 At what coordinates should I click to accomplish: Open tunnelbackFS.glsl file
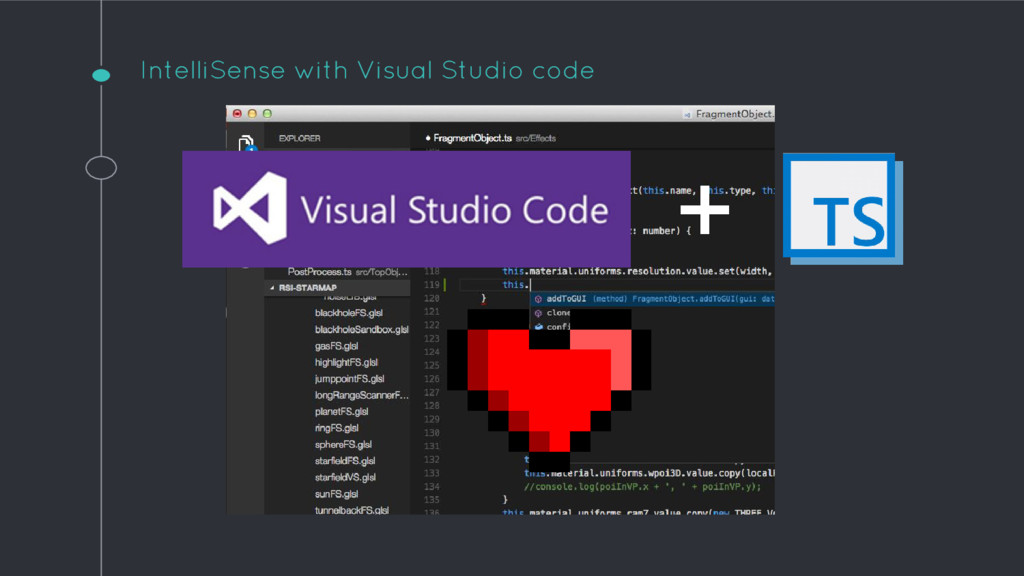(352, 510)
